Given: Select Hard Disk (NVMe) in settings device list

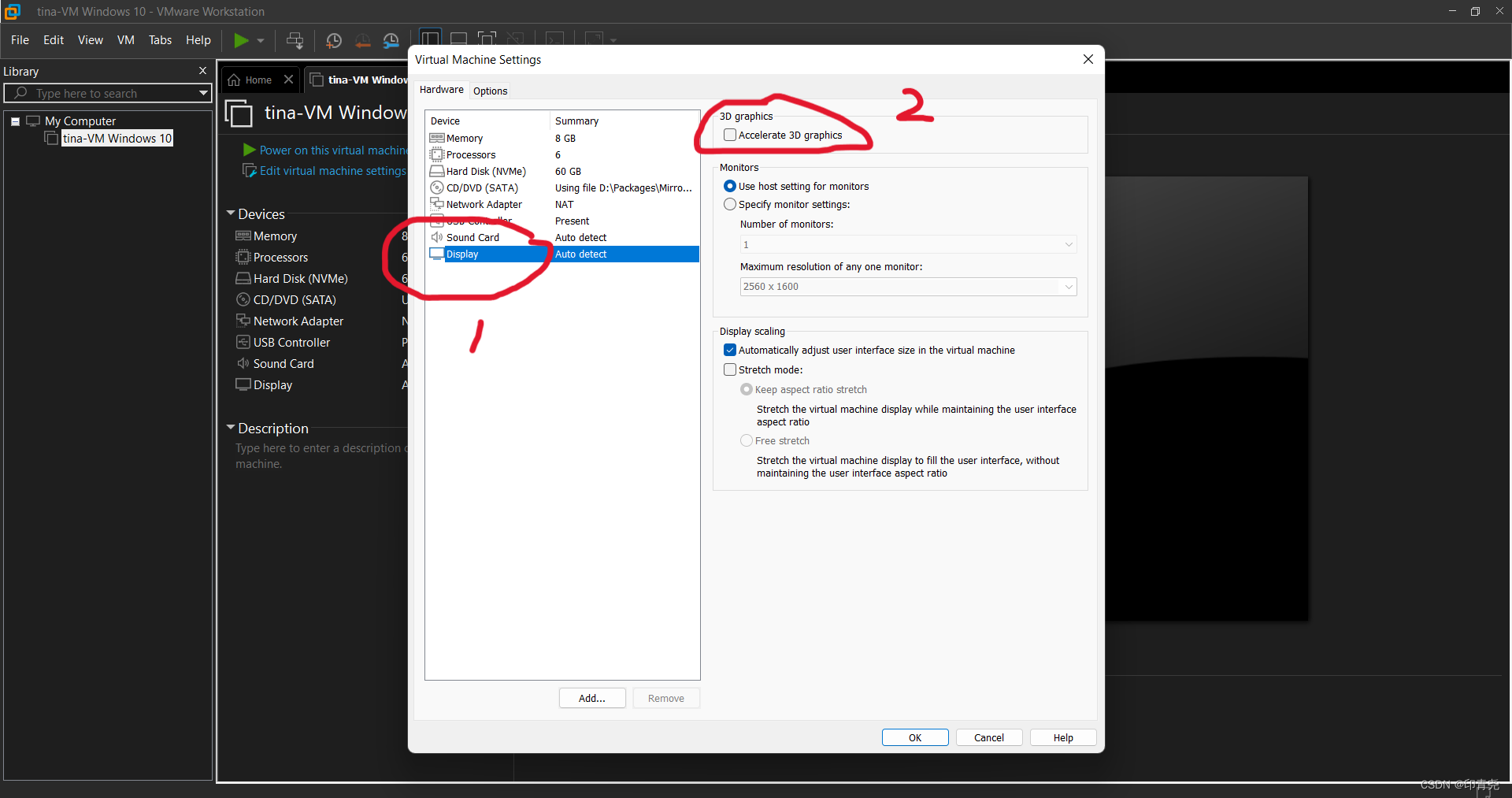Looking at the screenshot, I should (561, 172).
